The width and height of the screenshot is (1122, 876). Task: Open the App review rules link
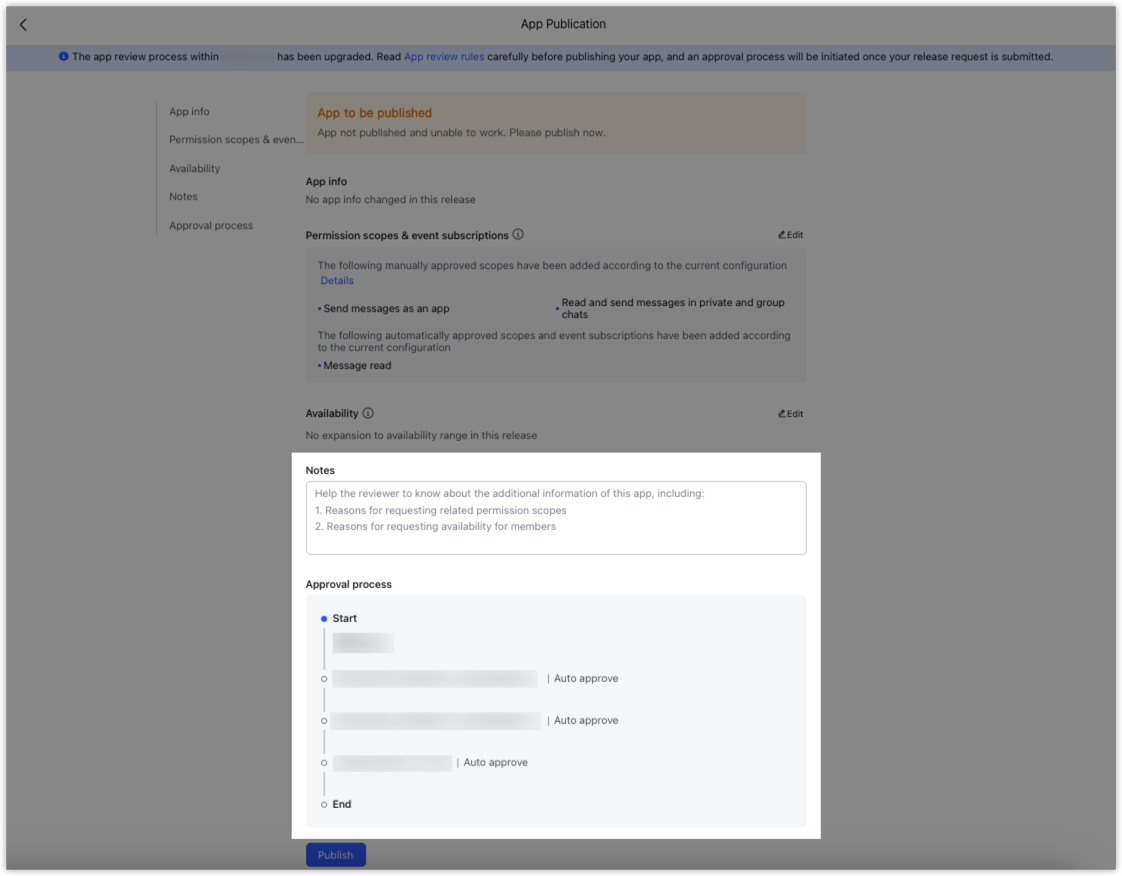point(443,57)
